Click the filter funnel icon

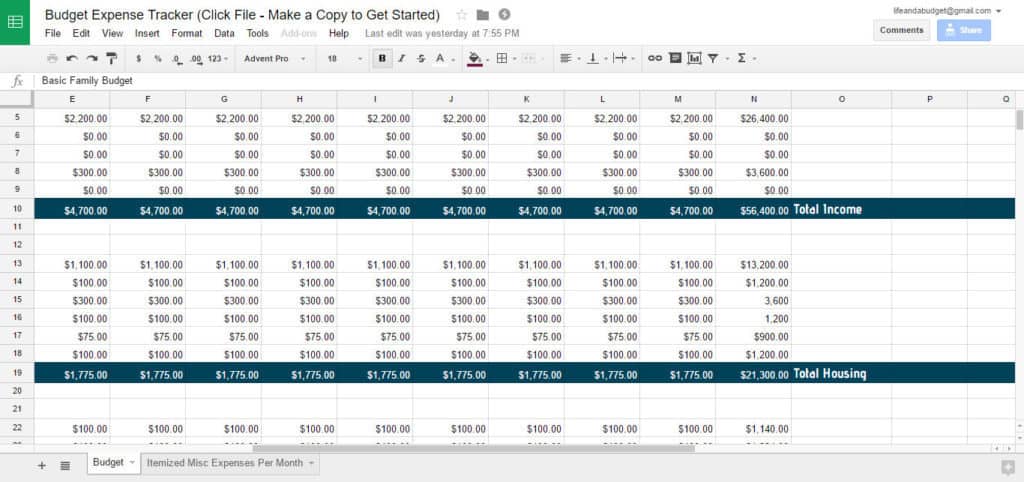pos(712,59)
